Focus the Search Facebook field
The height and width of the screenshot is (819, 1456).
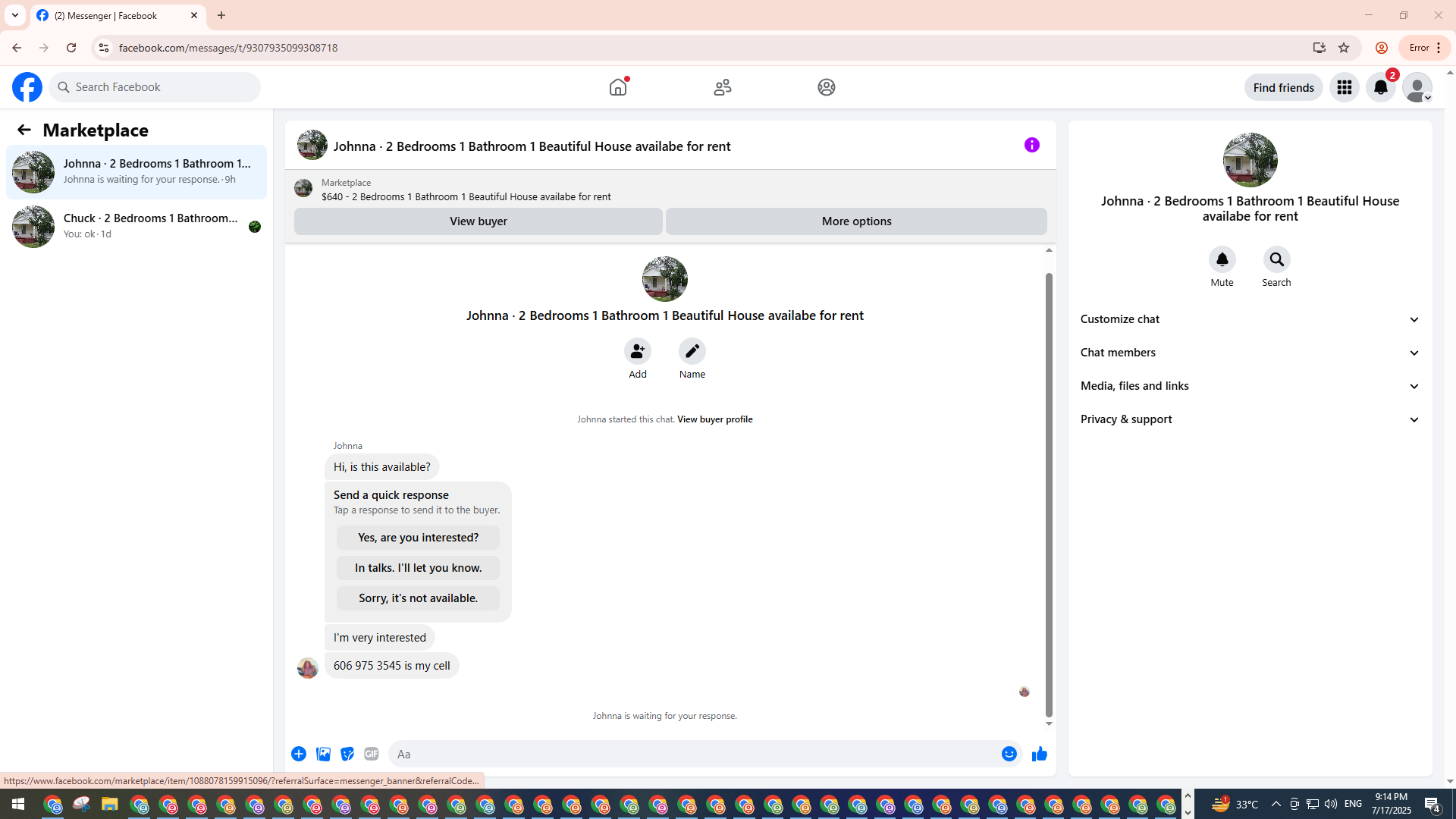[155, 87]
